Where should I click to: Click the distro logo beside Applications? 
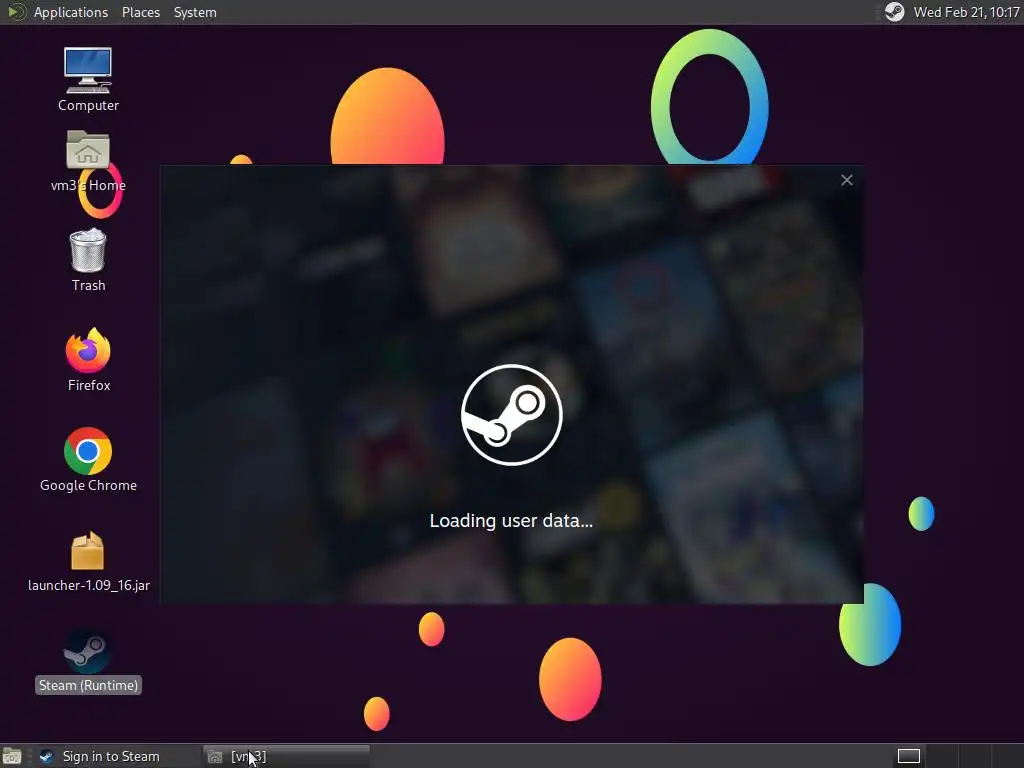pos(15,12)
